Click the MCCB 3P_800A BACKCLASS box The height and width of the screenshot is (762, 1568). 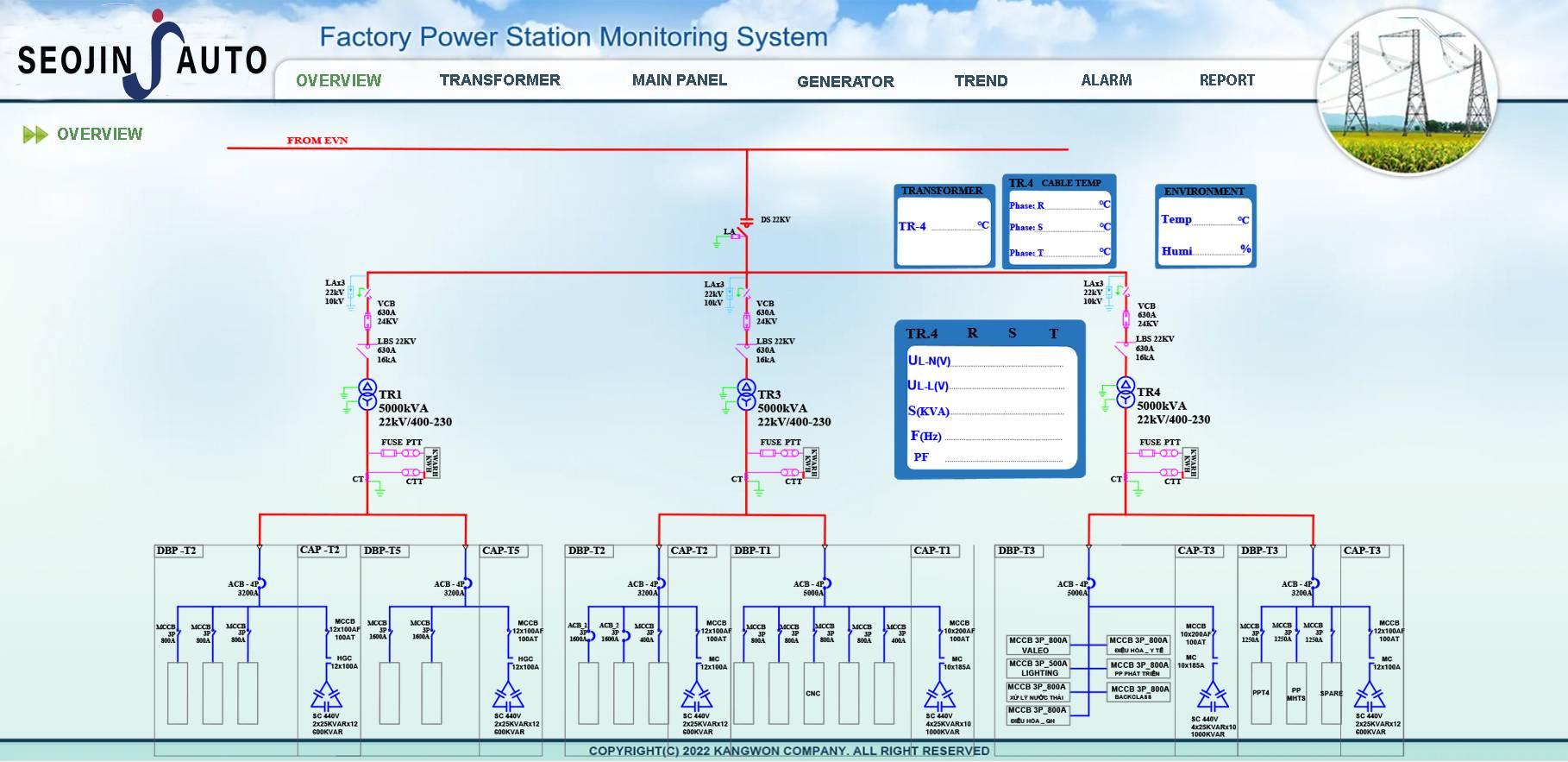pyautogui.click(x=1138, y=692)
